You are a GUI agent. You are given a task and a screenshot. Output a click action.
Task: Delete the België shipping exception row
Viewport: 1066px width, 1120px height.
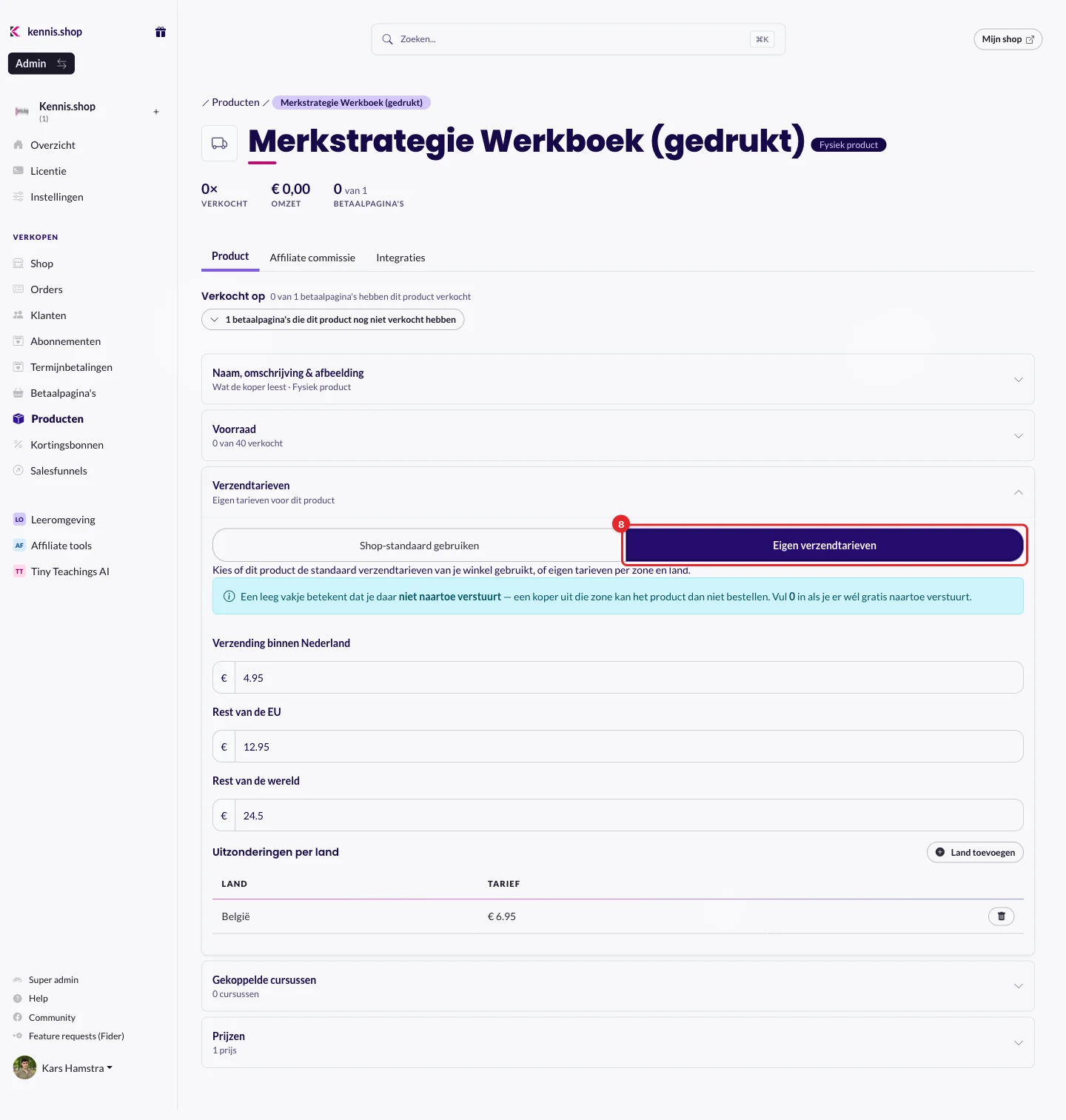pyautogui.click(x=1002, y=916)
